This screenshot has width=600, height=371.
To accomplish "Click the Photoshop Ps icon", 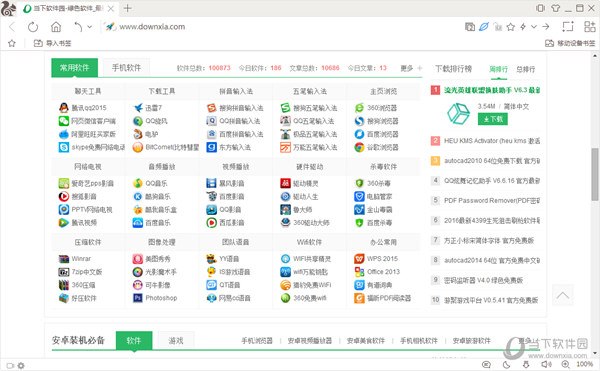I will click(x=138, y=298).
